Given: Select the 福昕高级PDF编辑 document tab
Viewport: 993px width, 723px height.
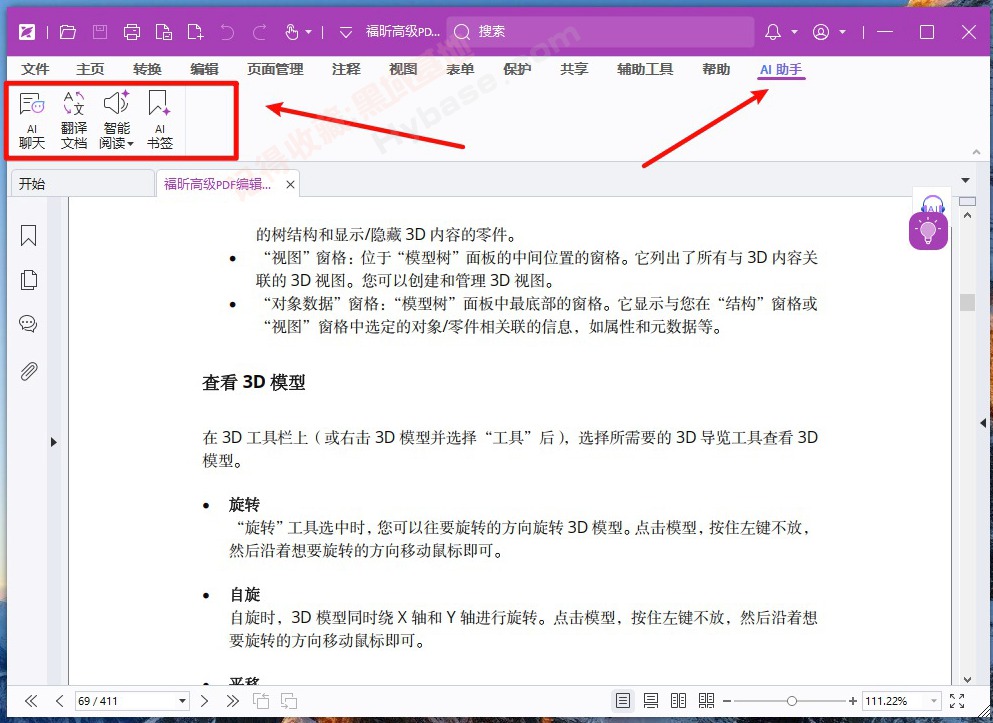Looking at the screenshot, I should point(217,184).
